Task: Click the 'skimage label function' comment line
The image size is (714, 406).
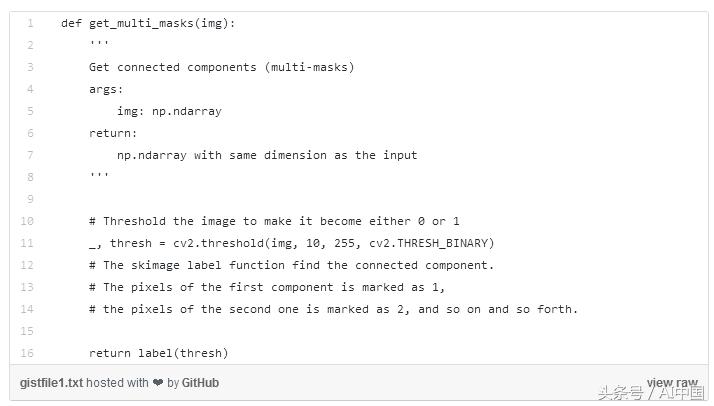Action: tap(291, 265)
